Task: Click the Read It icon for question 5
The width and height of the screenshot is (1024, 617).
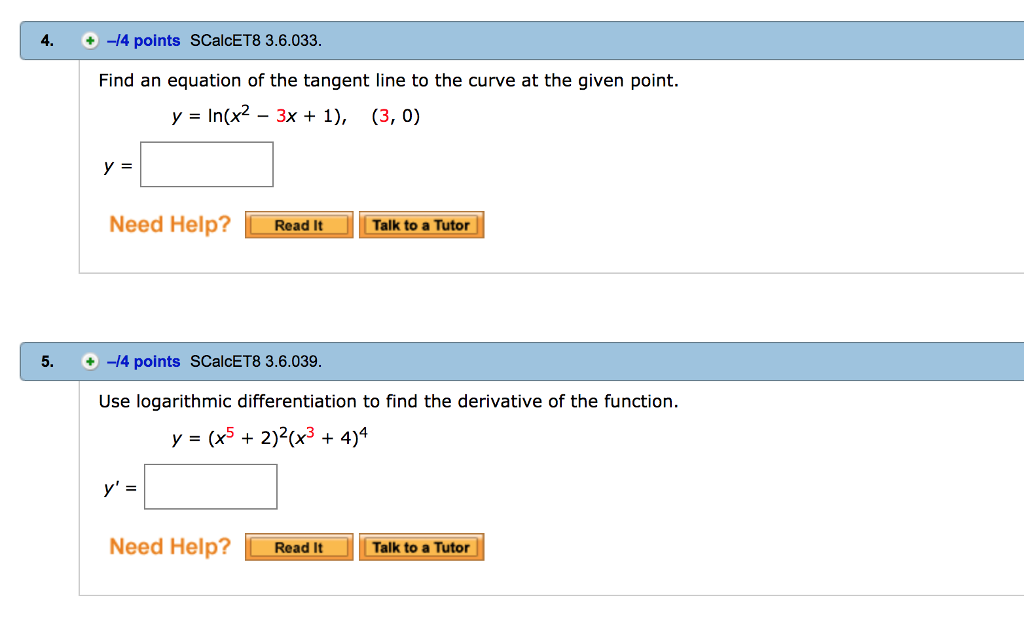Action: 298,546
